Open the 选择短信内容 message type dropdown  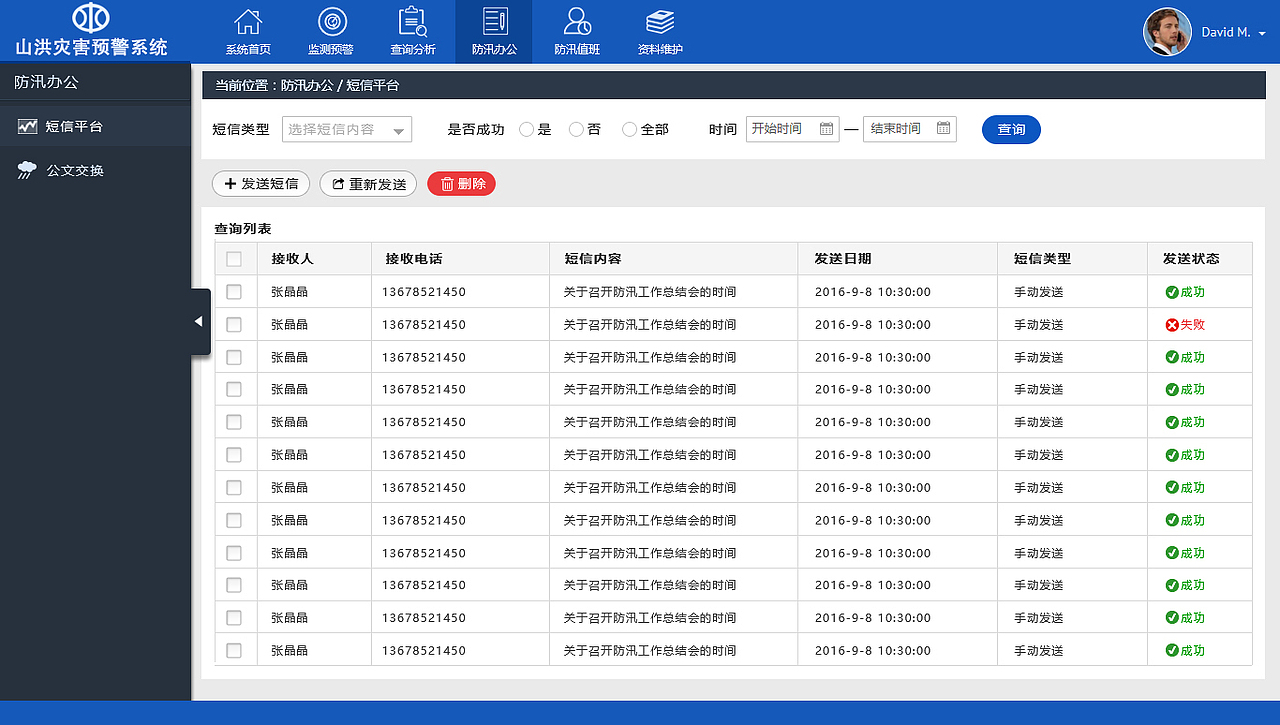346,129
